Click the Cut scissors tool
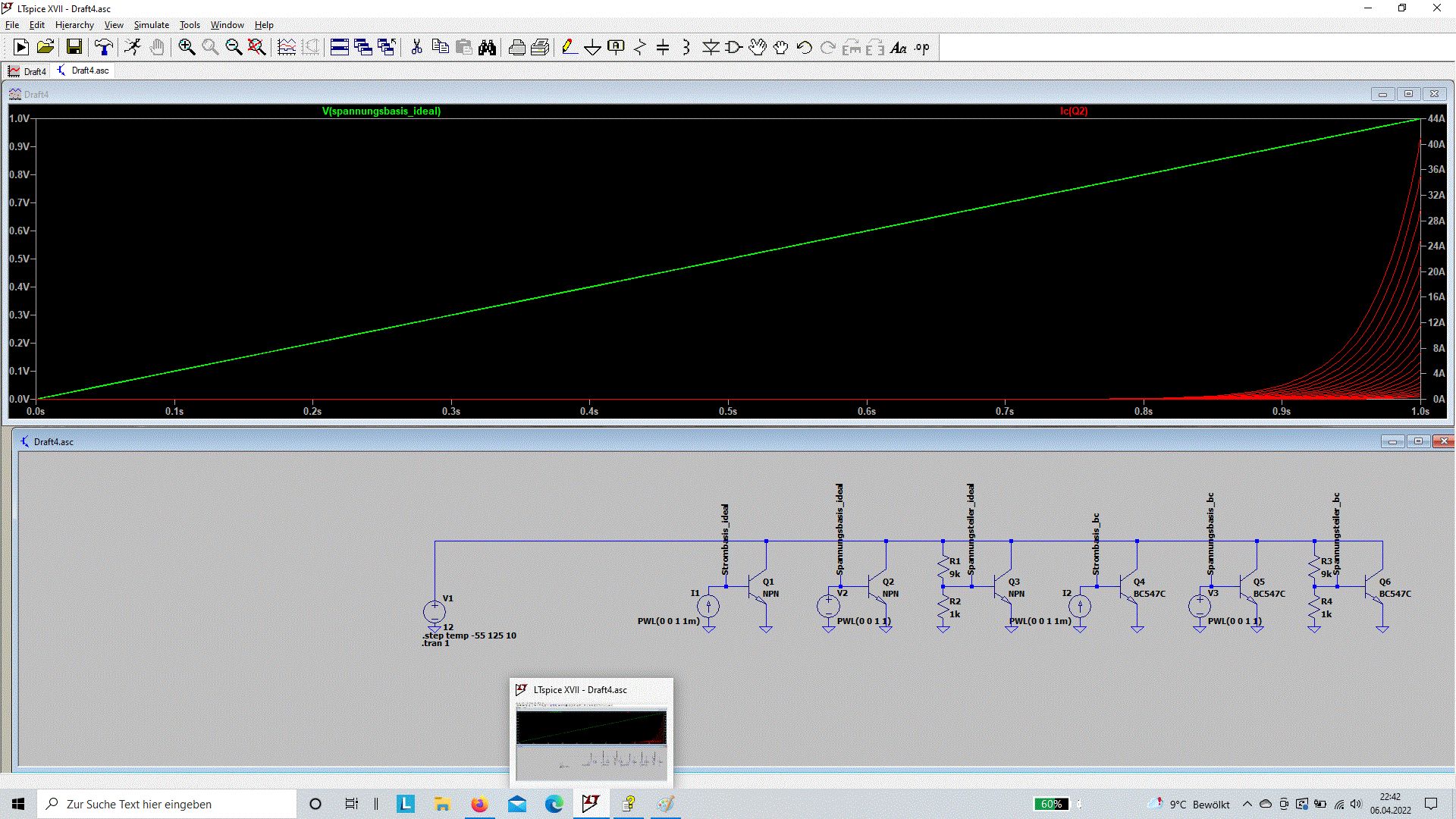 (416, 48)
